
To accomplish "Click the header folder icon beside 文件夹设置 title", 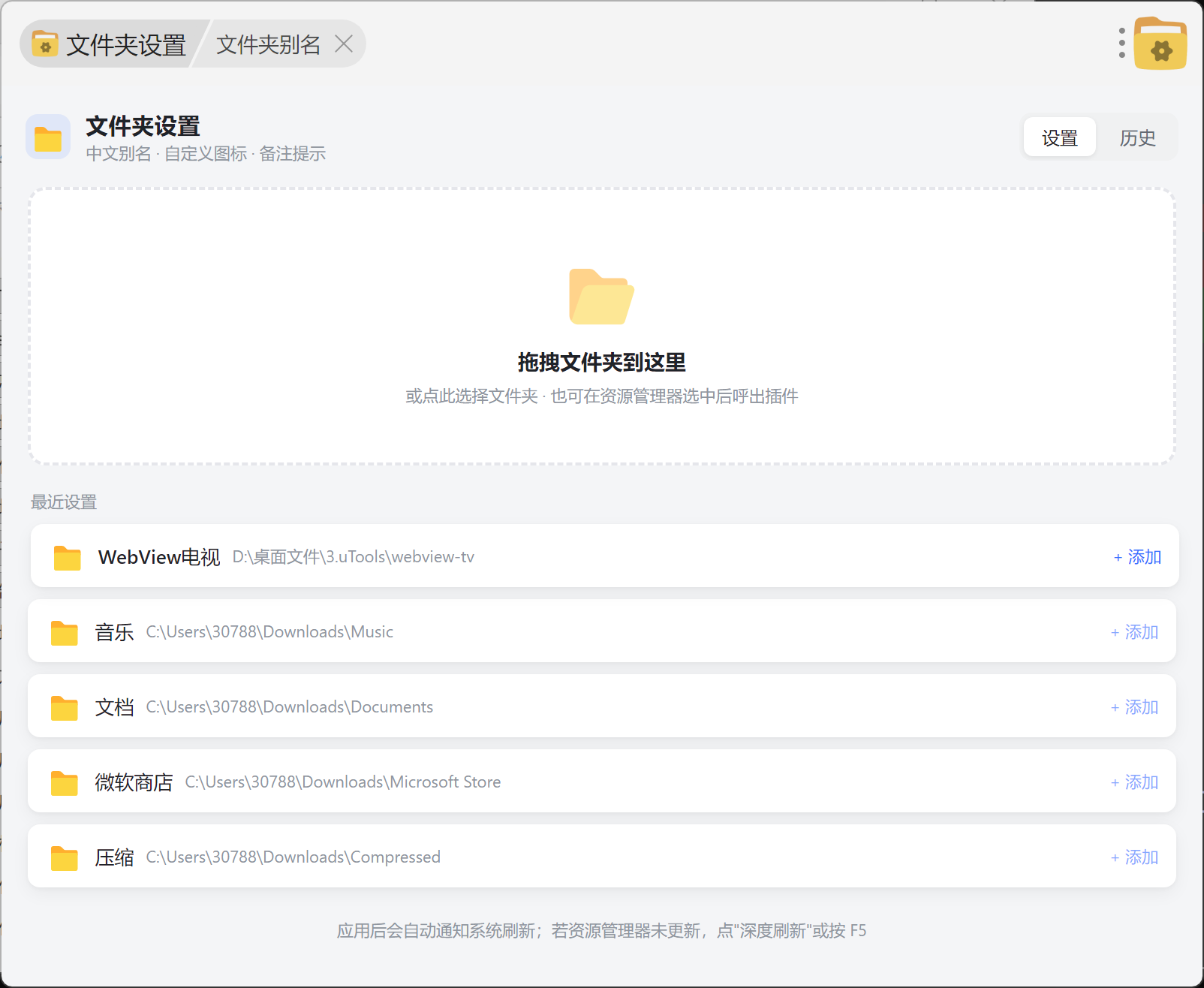I will click(x=48, y=137).
